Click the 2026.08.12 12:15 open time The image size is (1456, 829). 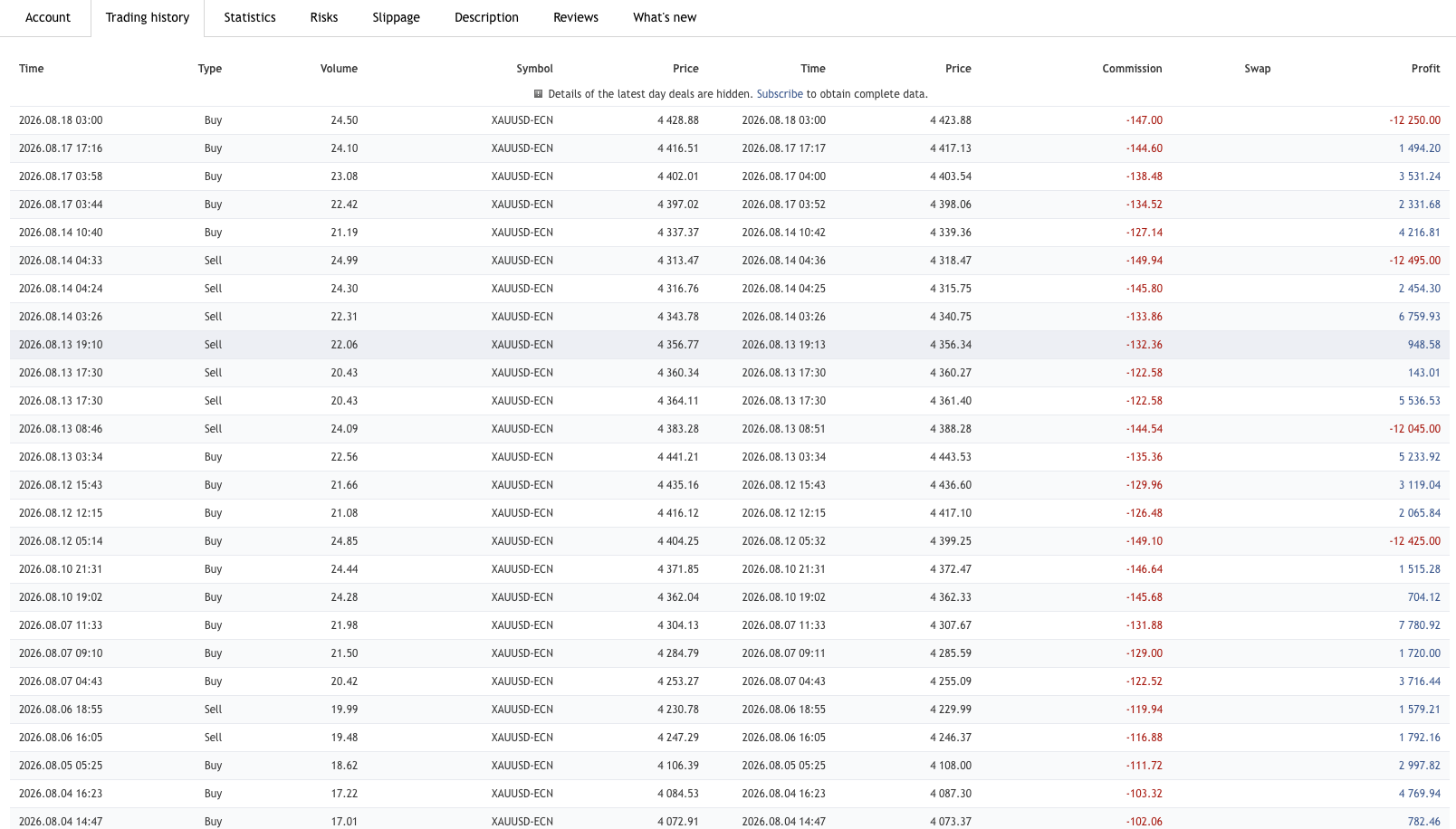click(61, 513)
